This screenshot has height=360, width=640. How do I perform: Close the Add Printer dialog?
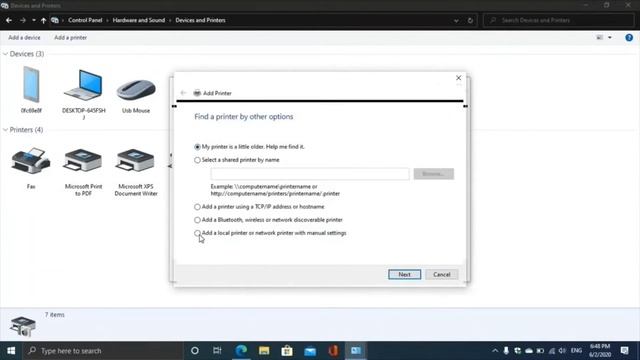click(458, 78)
